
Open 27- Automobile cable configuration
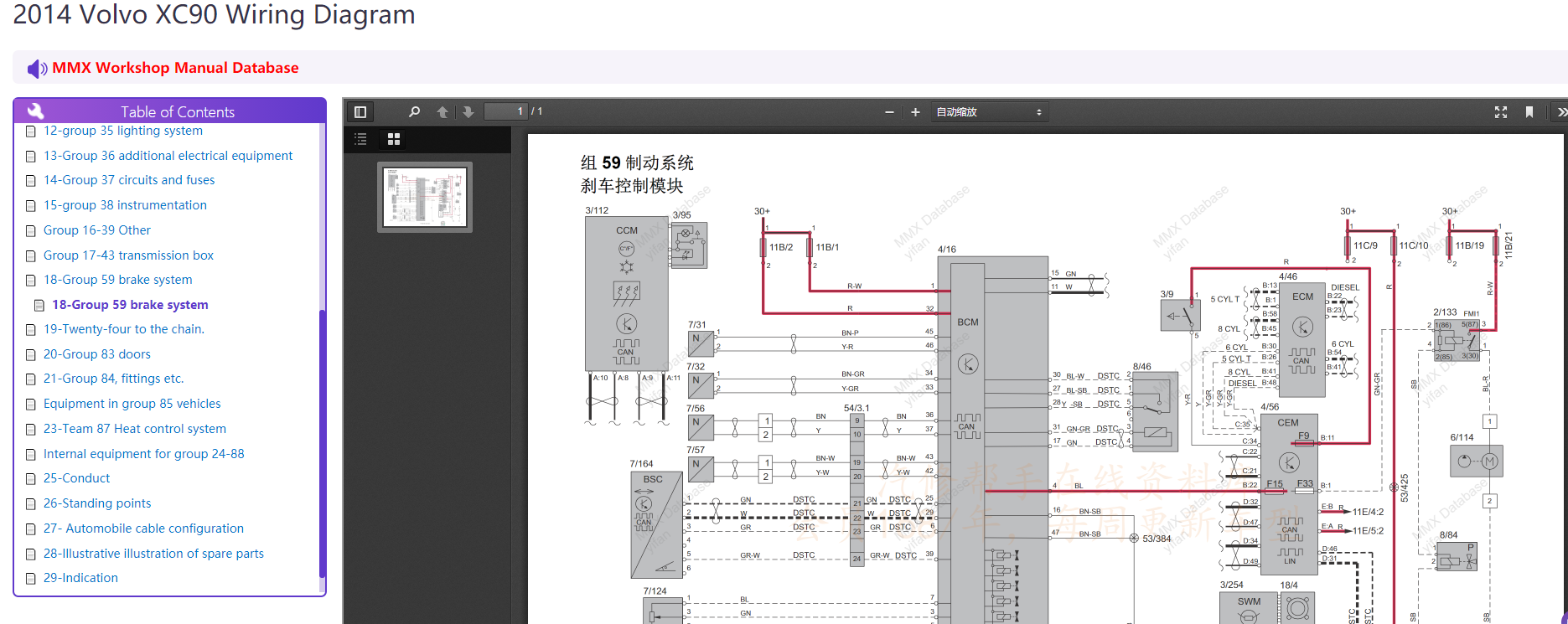(x=143, y=529)
